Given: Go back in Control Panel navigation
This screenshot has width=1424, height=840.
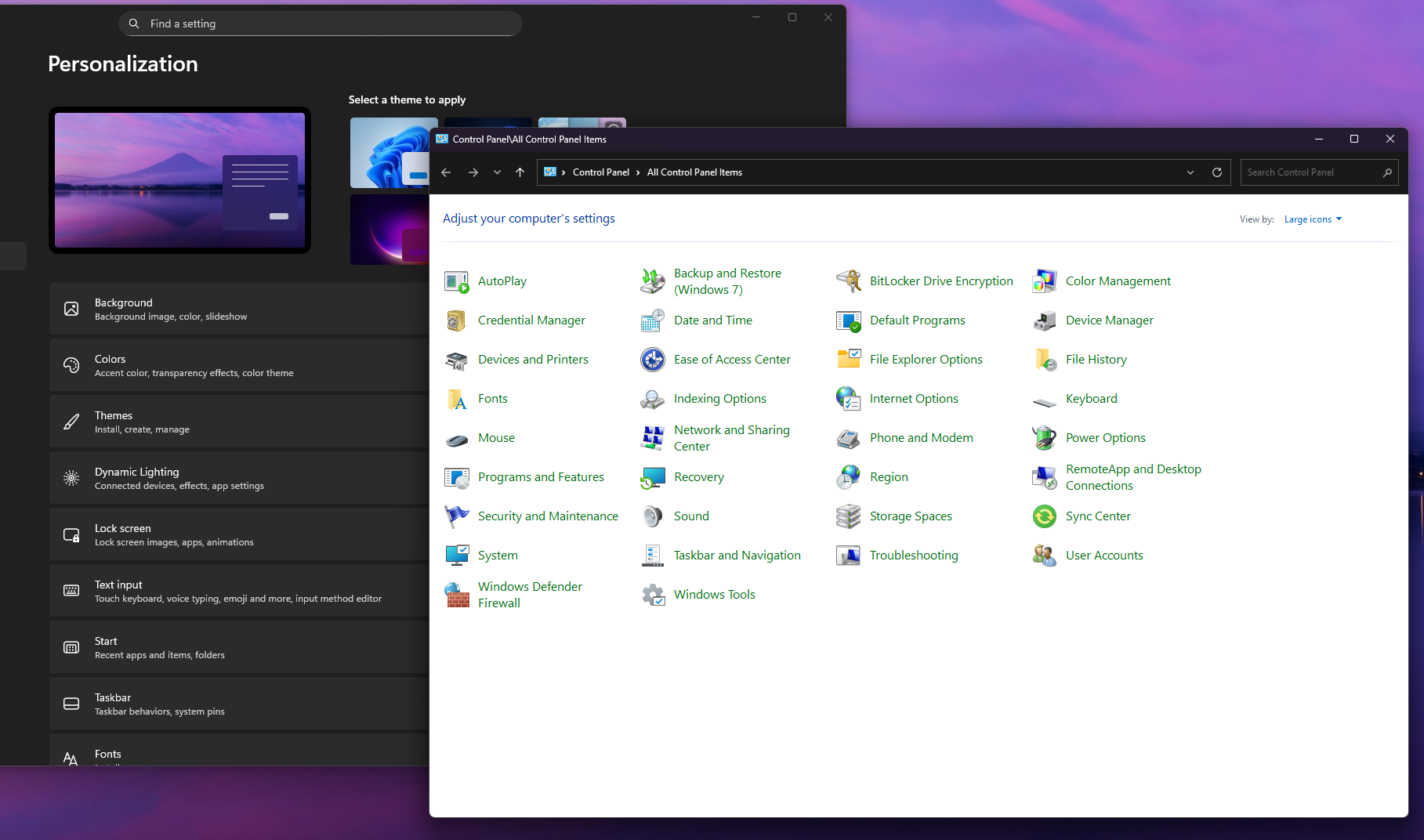Looking at the screenshot, I should click(446, 172).
